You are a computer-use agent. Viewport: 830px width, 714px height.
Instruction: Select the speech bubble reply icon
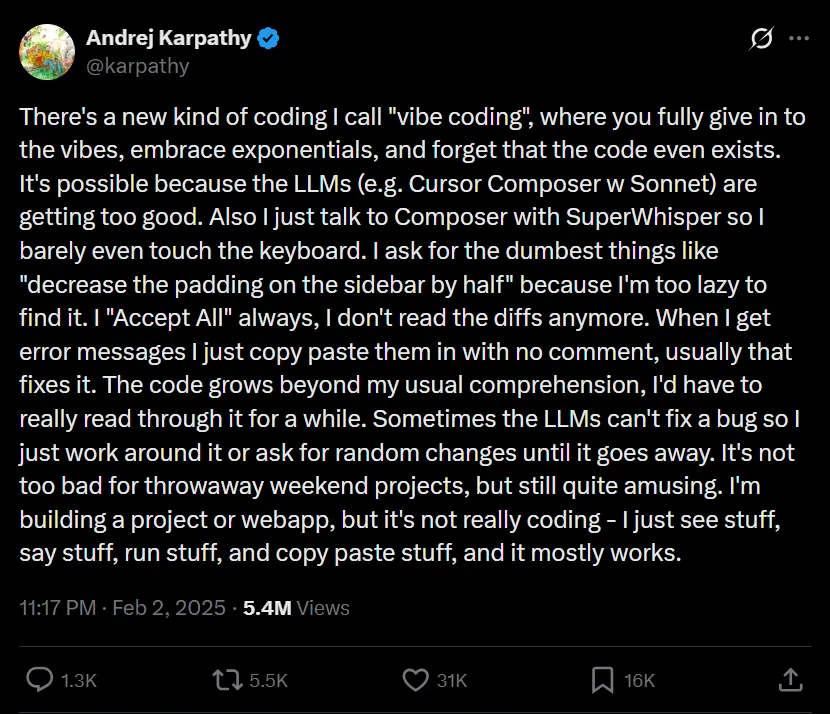point(38,680)
